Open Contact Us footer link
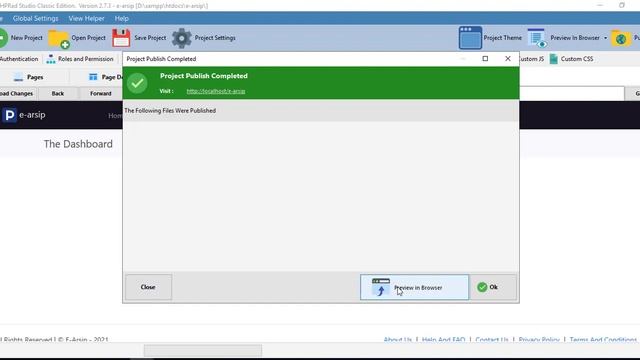640x360 pixels. [x=492, y=340]
